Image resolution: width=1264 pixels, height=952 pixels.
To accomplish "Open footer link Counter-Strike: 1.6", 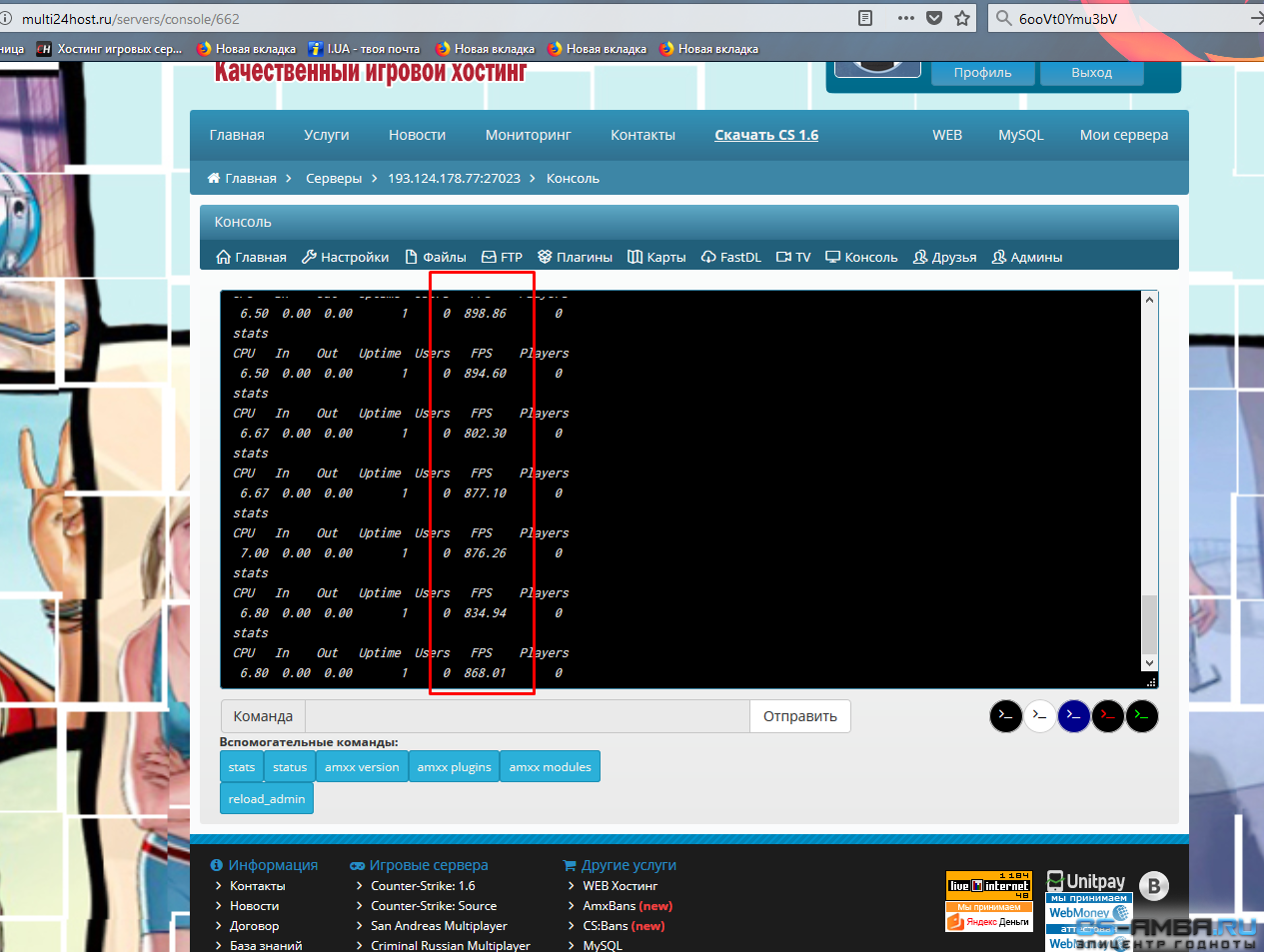I will click(x=423, y=886).
